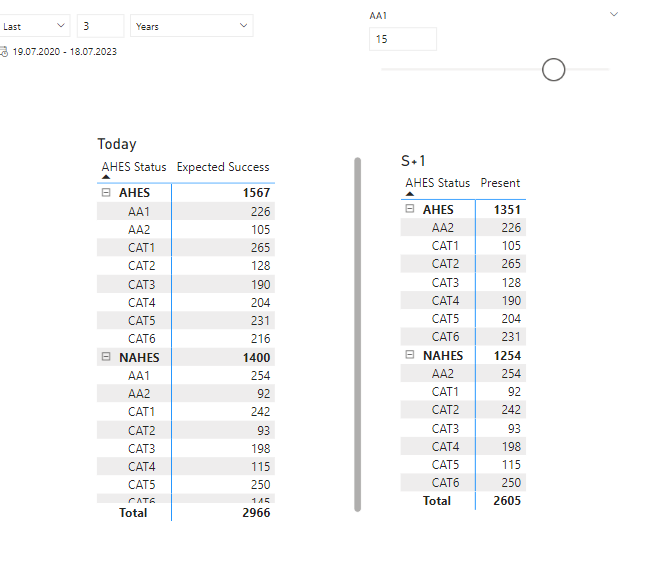The image size is (646, 570).
Task: Select CAT6 value 216 in Today table
Action: (x=260, y=339)
